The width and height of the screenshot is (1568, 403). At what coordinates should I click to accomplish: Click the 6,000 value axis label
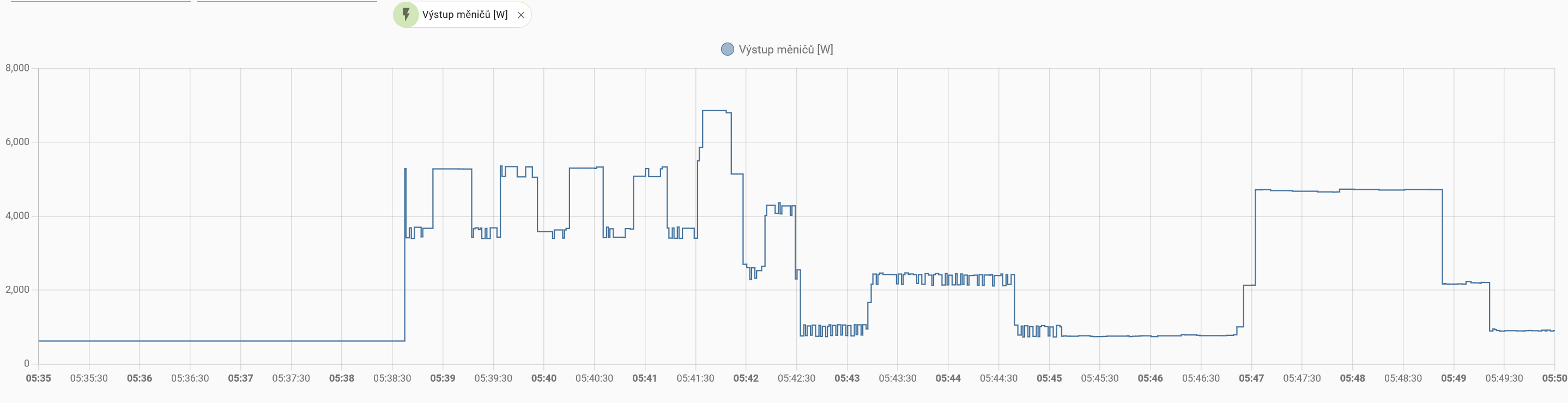click(x=17, y=142)
